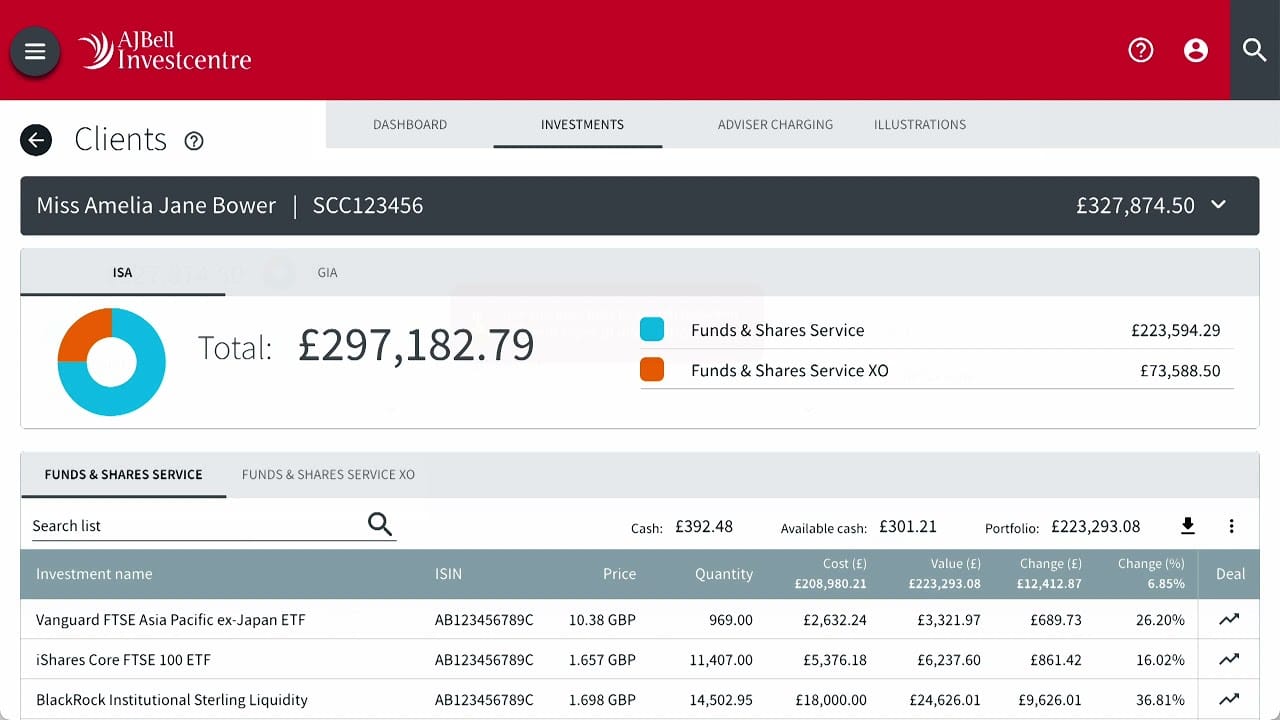The image size is (1280, 720).
Task: Open iShares Core FTSE 100 ETF name
Action: pos(123,660)
